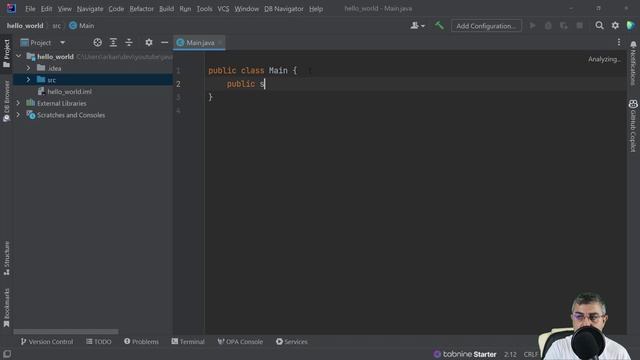The image size is (640, 360).
Task: Click the Build project hammer icon
Action: click(x=439, y=26)
